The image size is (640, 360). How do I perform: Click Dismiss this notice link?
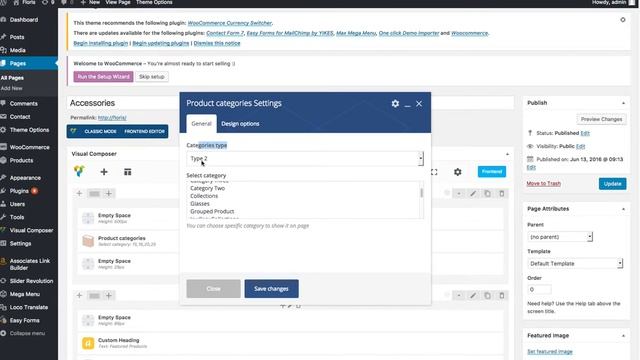(217, 43)
